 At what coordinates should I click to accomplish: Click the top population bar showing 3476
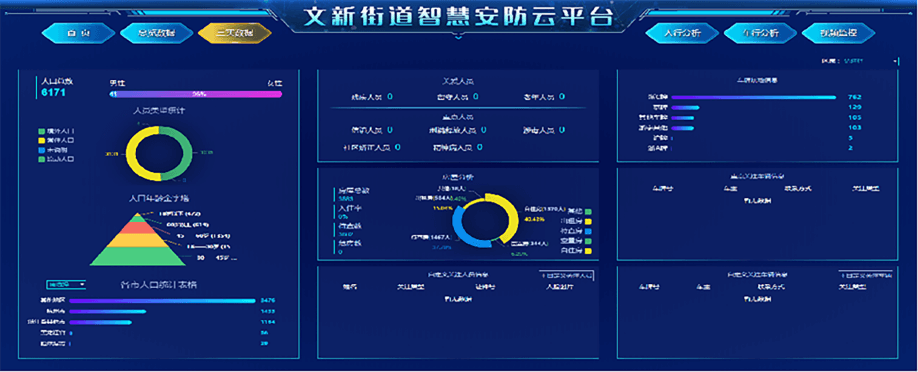[162, 301]
